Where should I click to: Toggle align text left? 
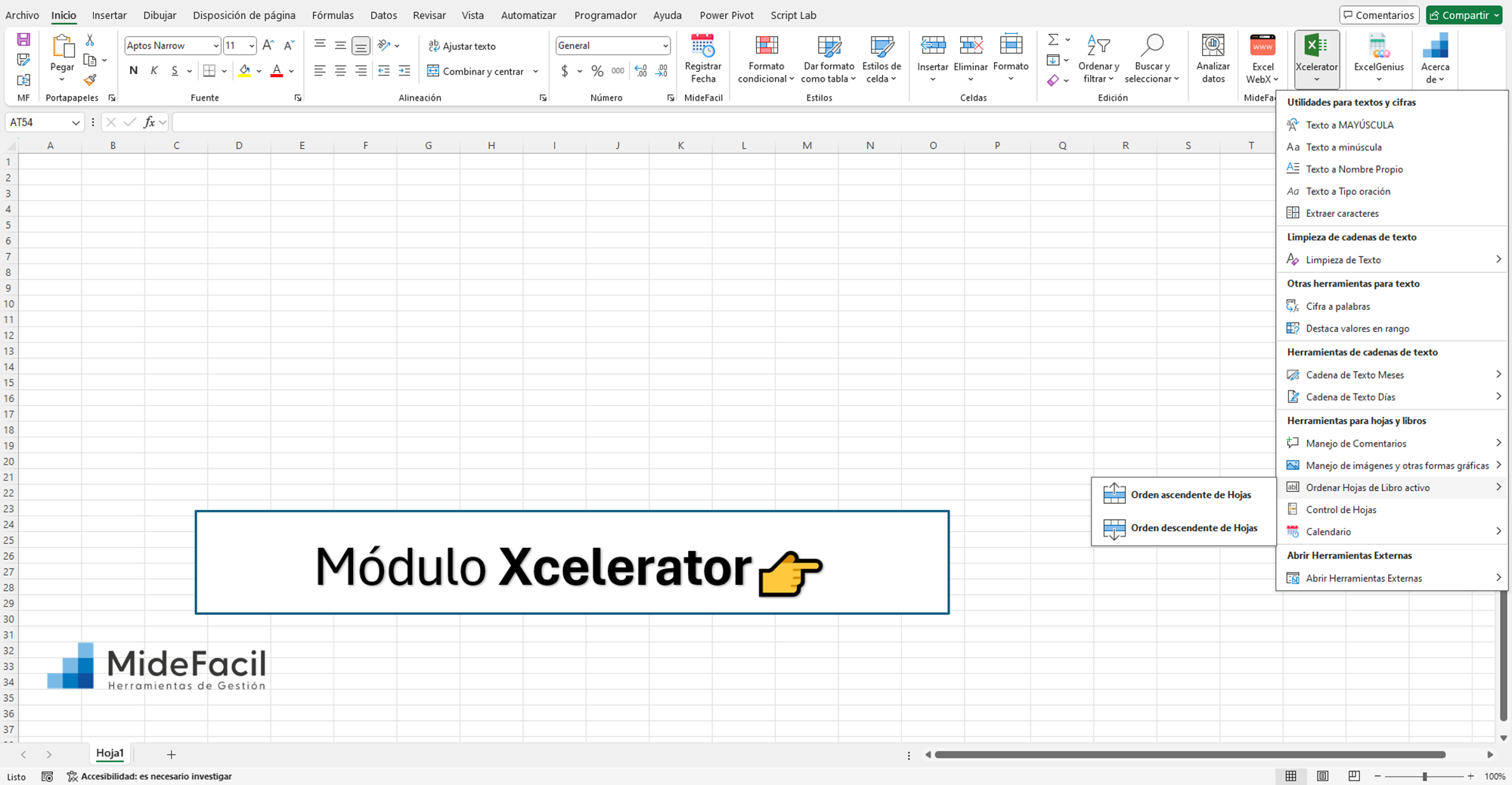click(320, 71)
